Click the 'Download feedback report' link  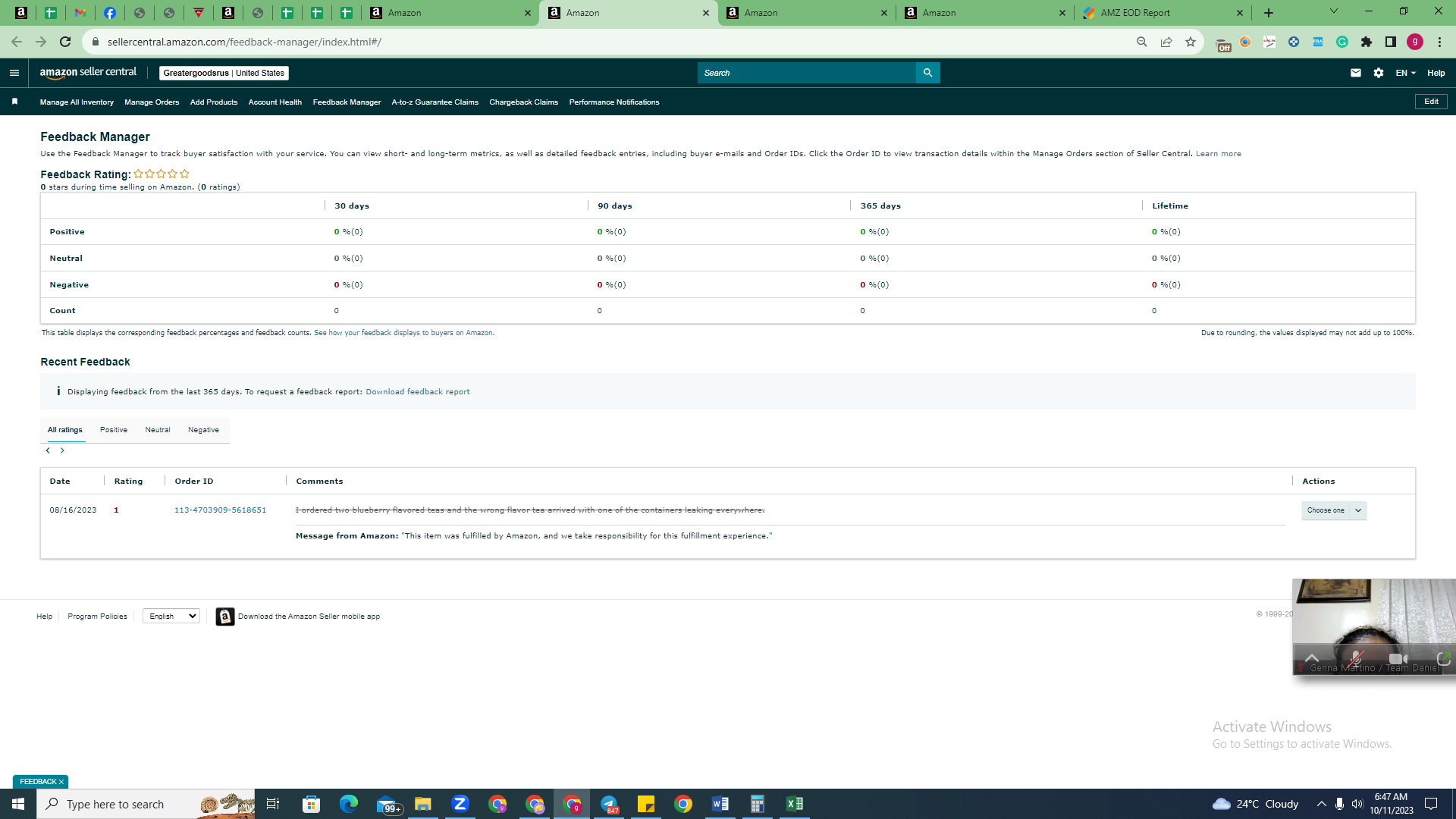(418, 392)
